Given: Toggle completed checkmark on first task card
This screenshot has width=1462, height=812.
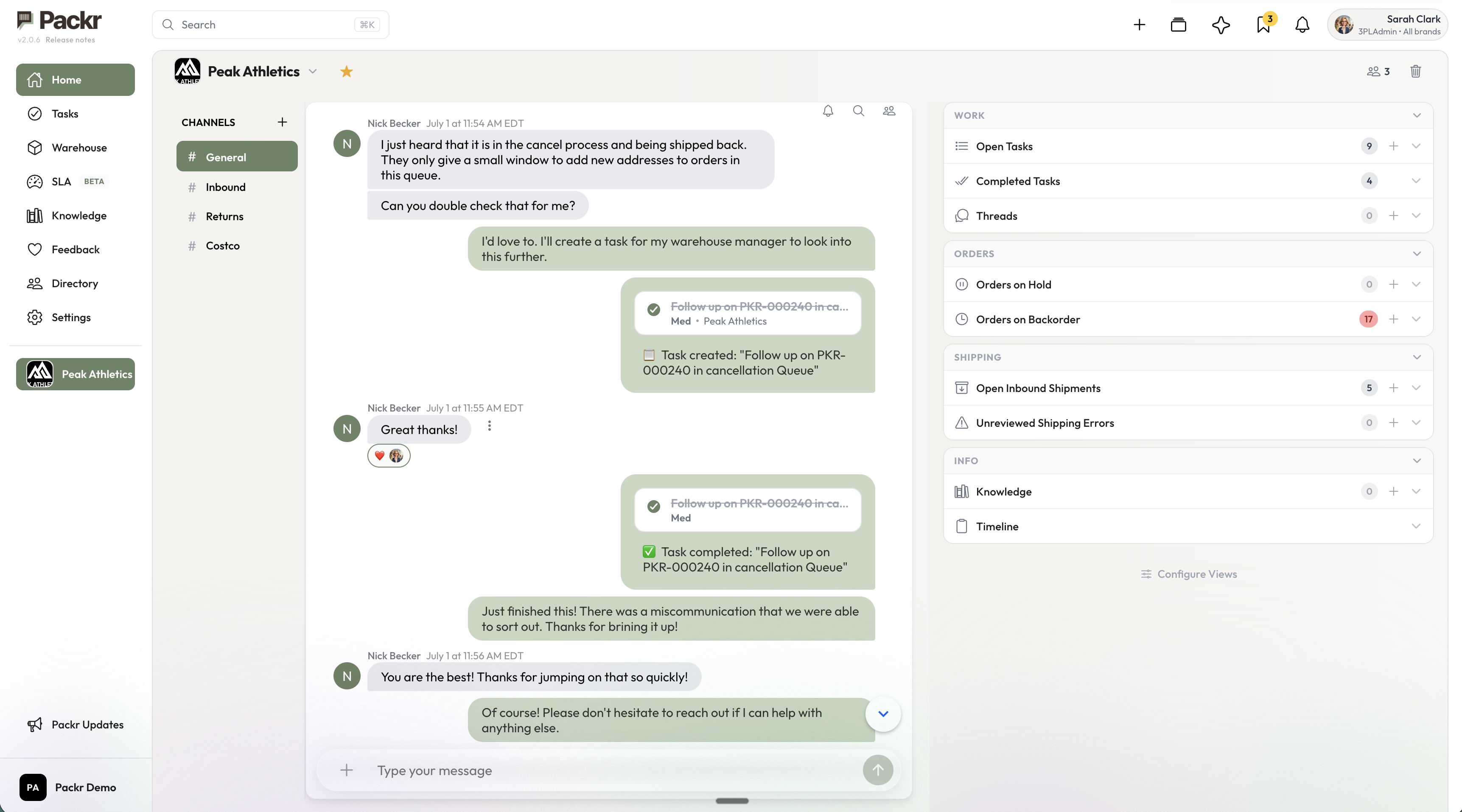Looking at the screenshot, I should 653,309.
